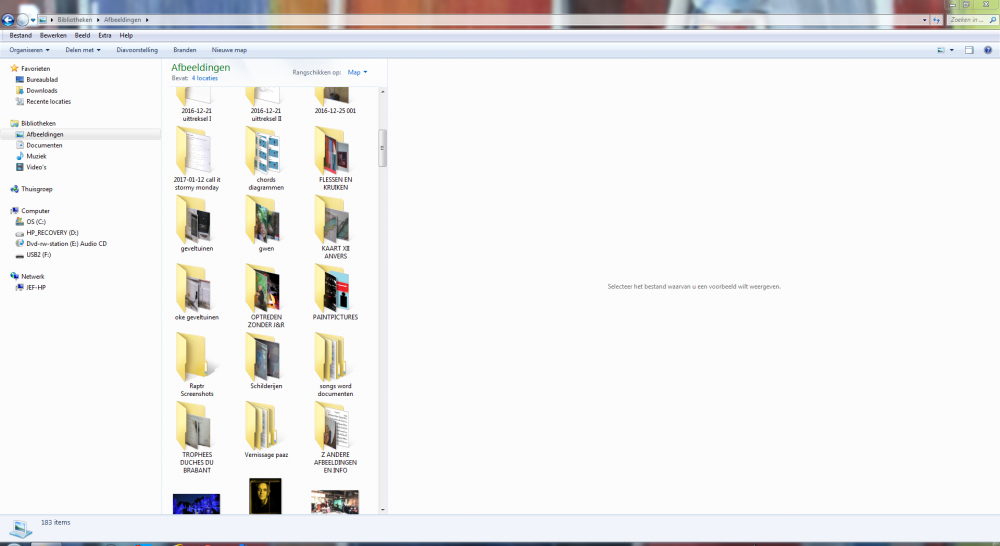Click the Back navigation arrow button

tap(8, 20)
